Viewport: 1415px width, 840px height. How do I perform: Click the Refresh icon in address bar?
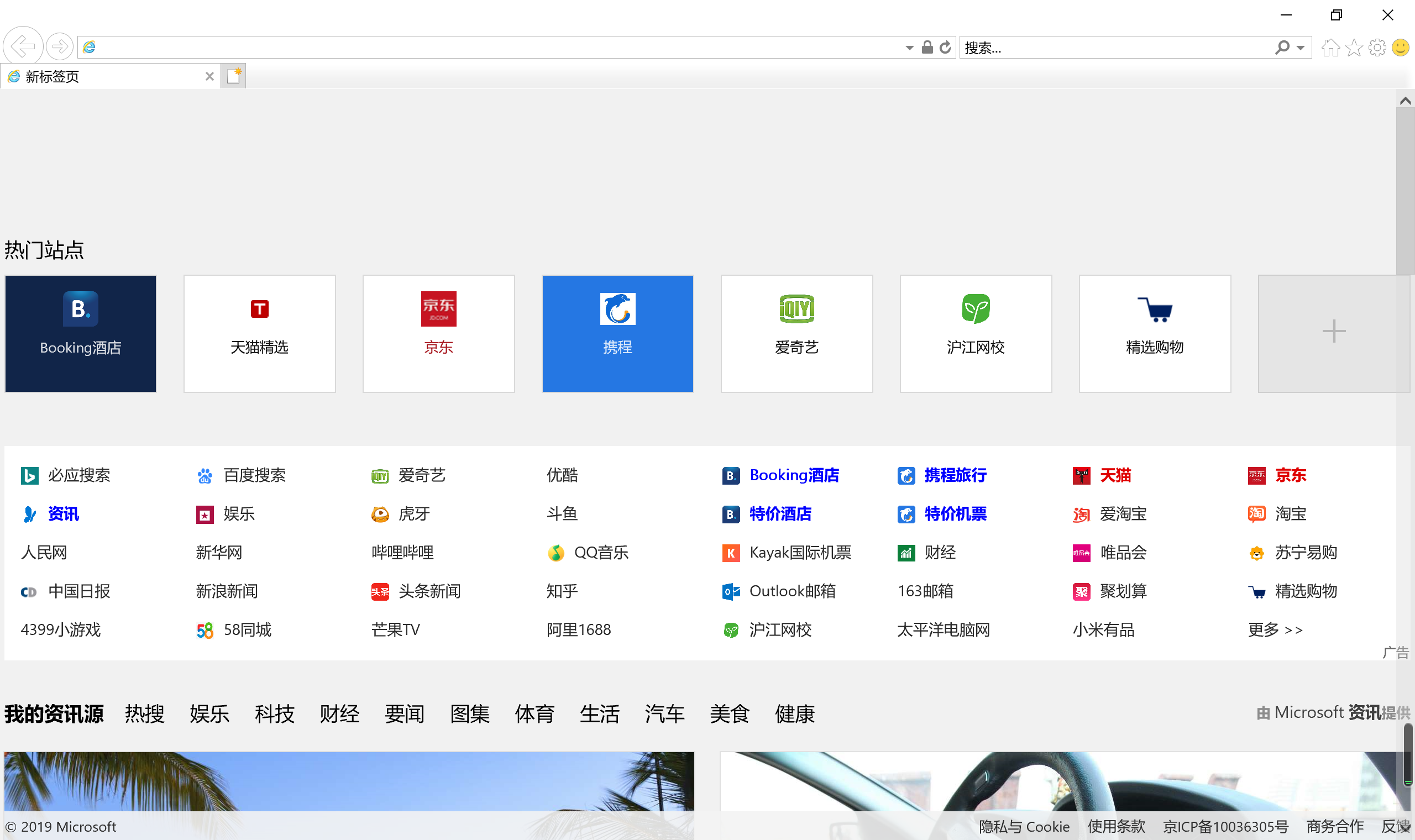(945, 48)
